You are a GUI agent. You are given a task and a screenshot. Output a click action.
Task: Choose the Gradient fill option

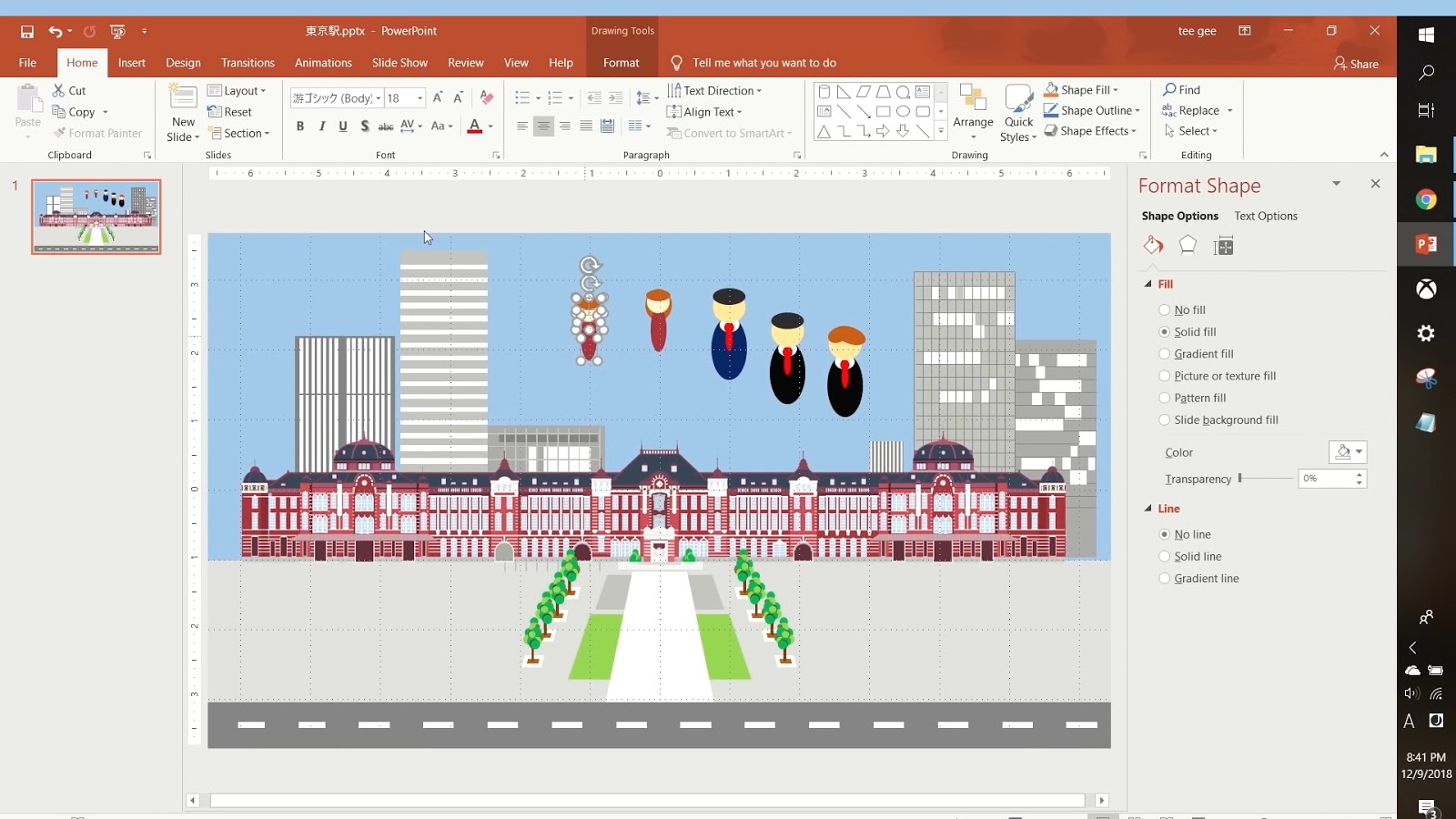coord(1165,354)
